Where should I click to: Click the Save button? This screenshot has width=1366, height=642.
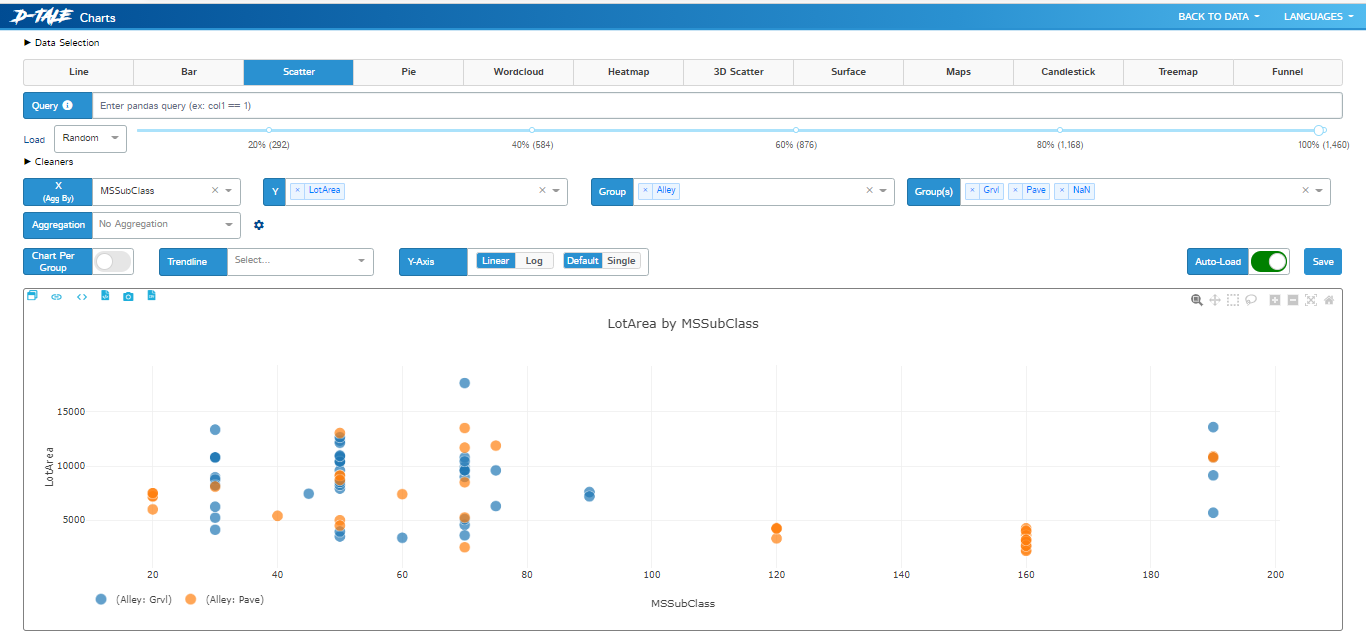tap(1322, 261)
